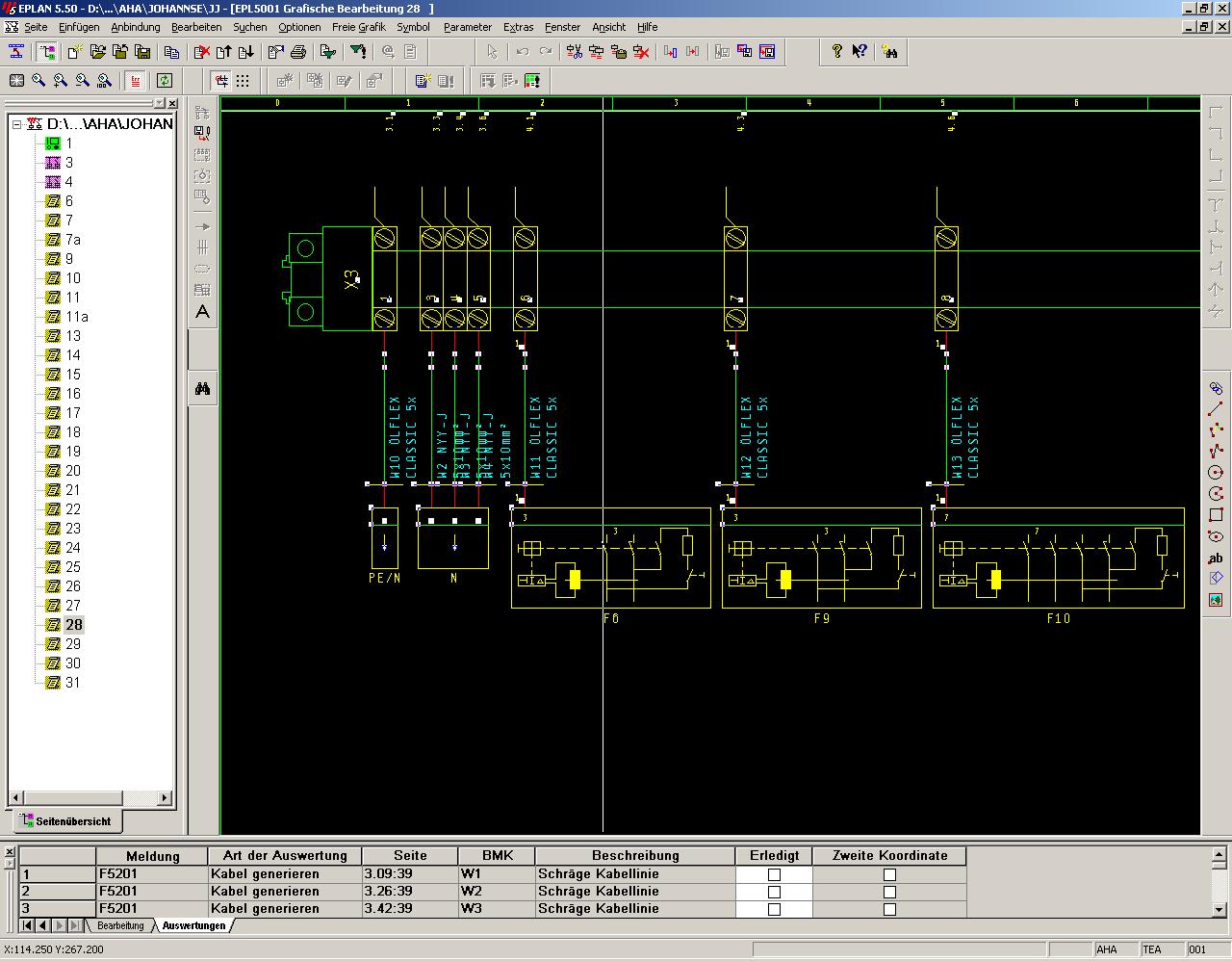Click the F10 circuit breaker label in schematic

coord(1058,618)
